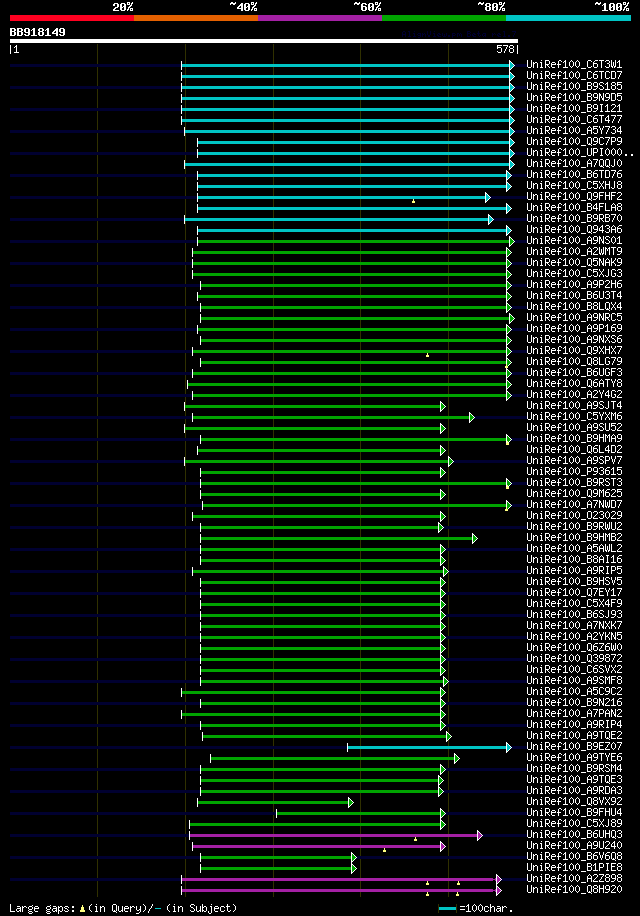Click the UniRef100_A9TYE6 label
Viewport: 640px width, 916px height.
click(574, 758)
